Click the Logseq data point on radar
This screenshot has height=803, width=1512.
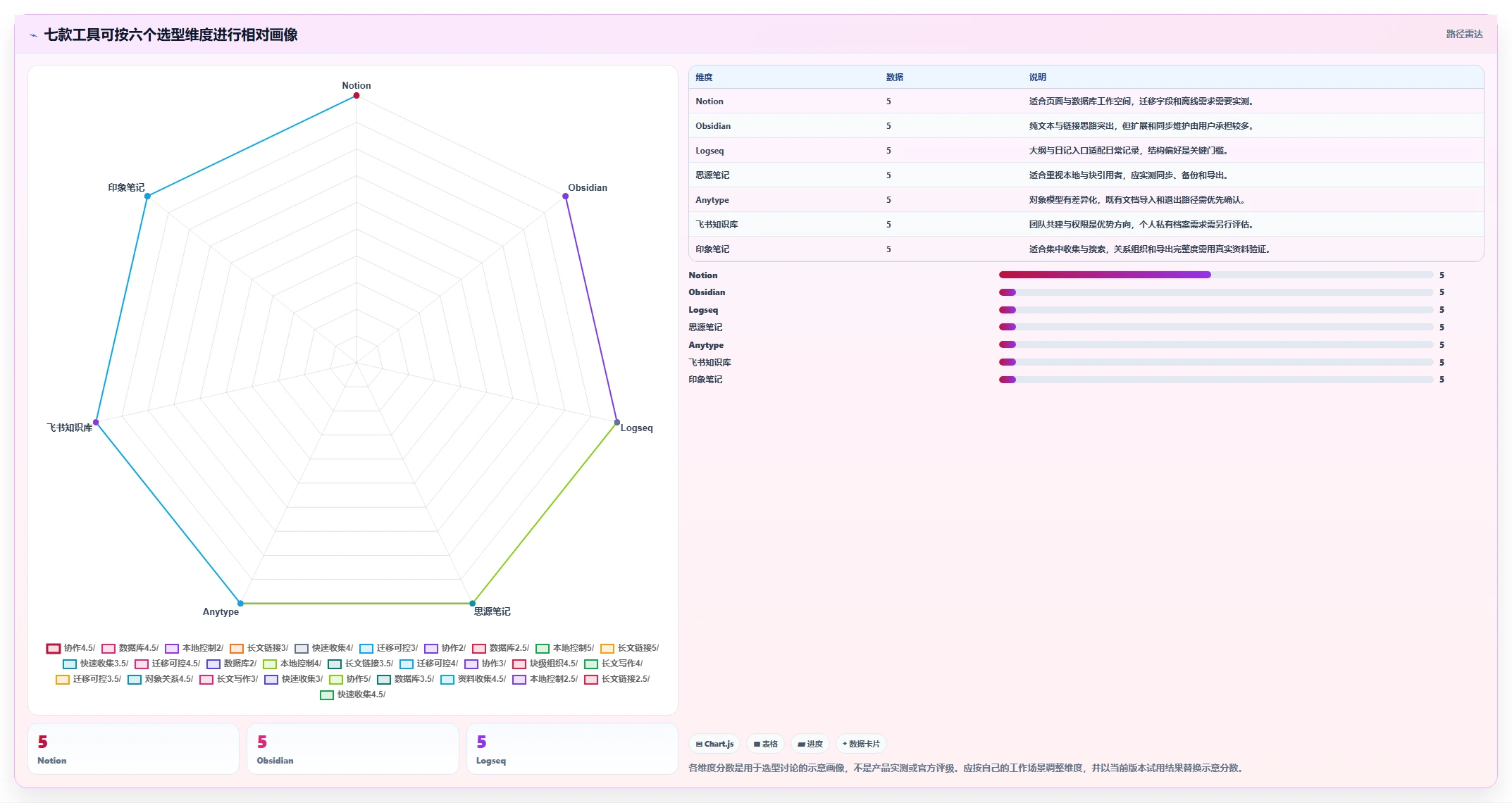pyautogui.click(x=617, y=423)
